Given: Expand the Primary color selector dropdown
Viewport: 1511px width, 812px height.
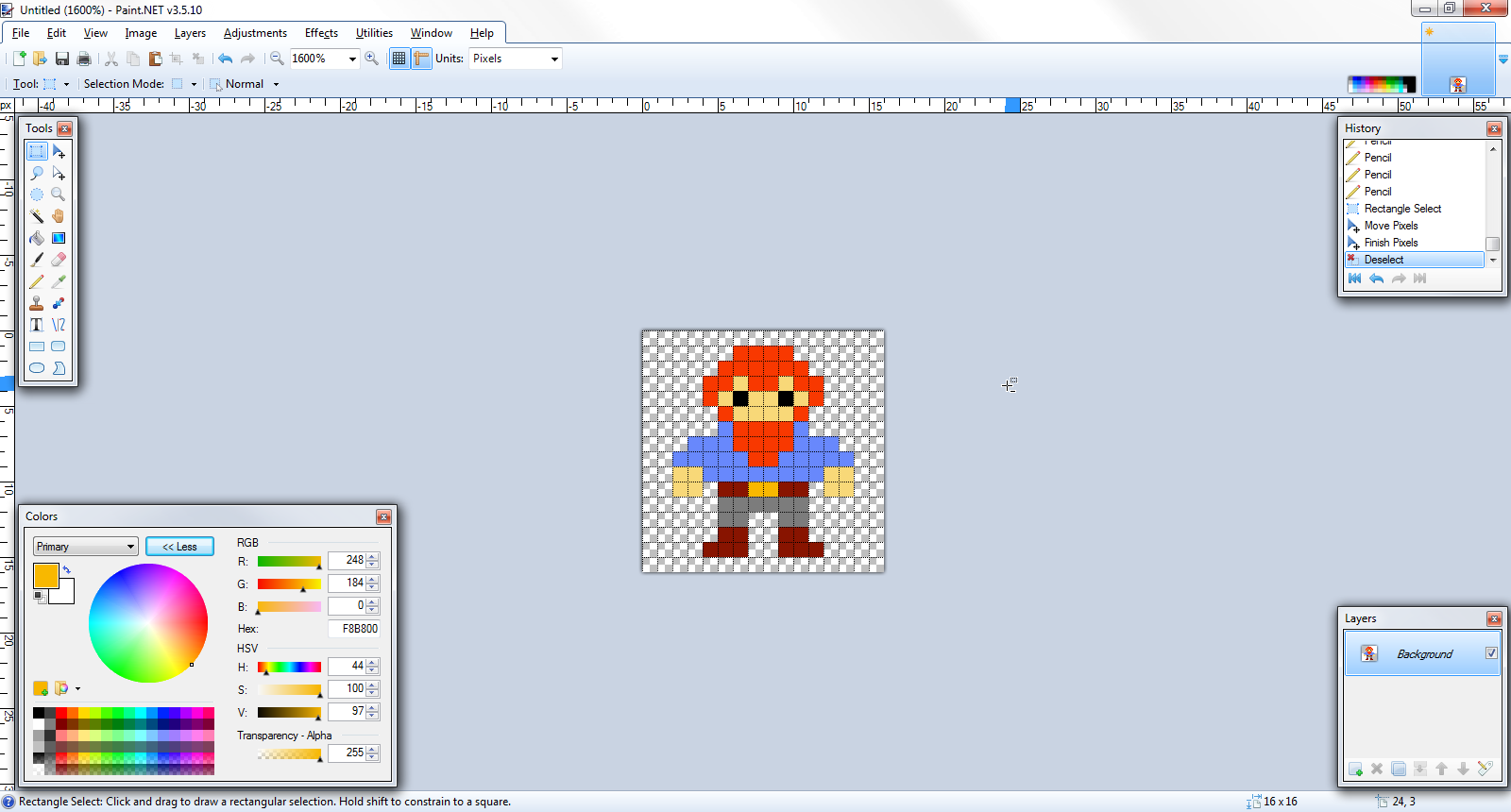Looking at the screenshot, I should point(130,547).
